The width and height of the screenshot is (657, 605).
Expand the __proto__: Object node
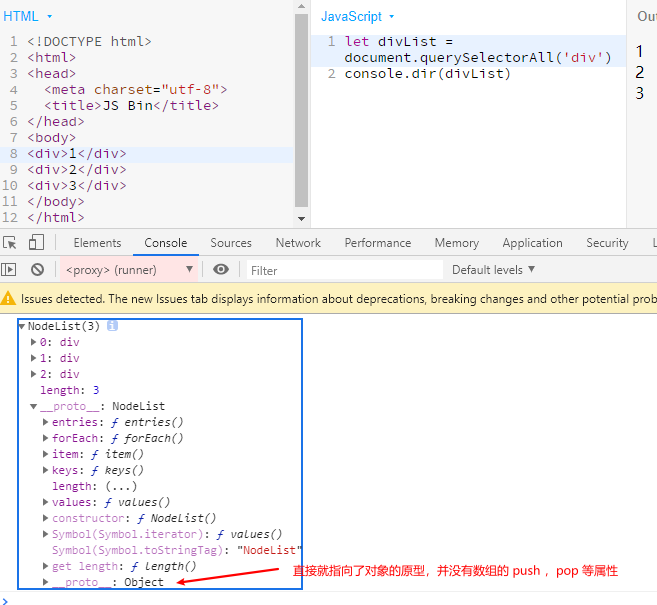point(46,582)
